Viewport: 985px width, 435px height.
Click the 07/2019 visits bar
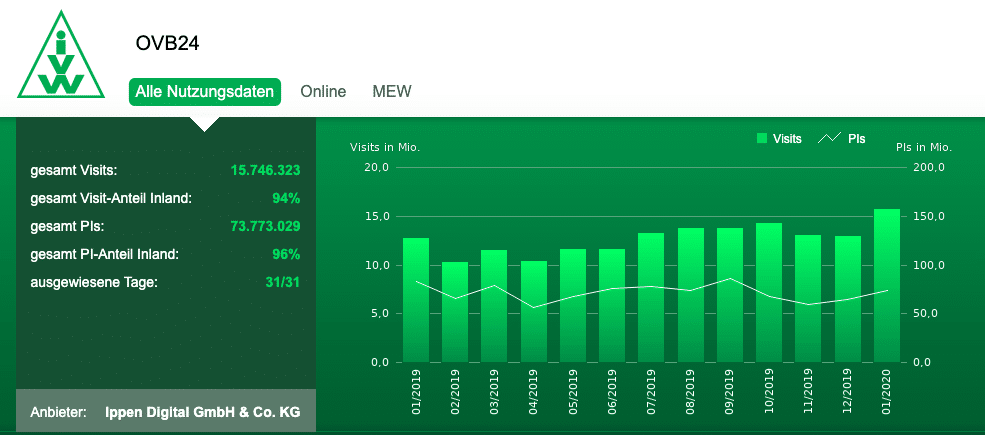click(x=651, y=298)
